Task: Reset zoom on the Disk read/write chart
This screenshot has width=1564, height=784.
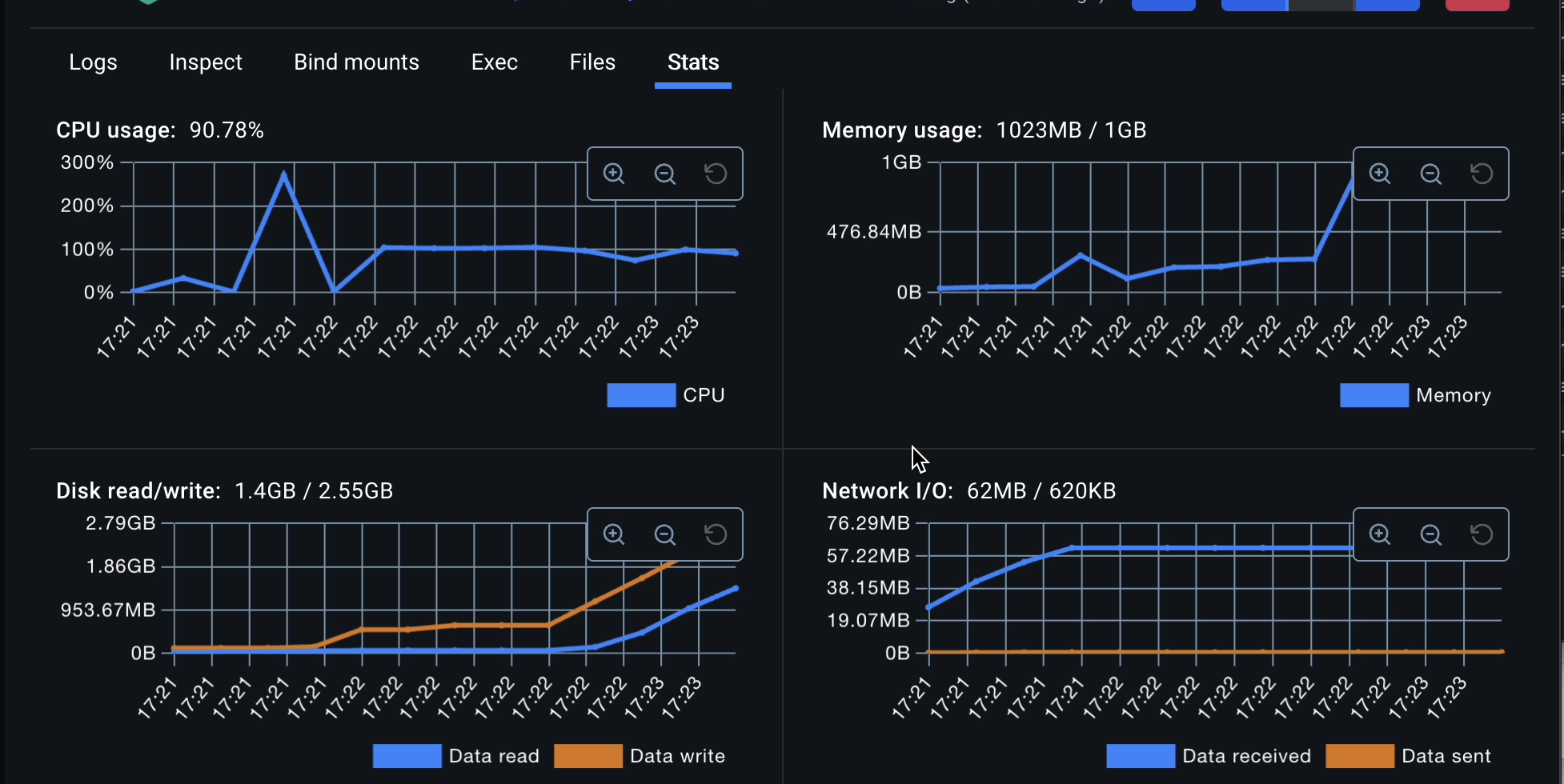Action: tap(715, 534)
